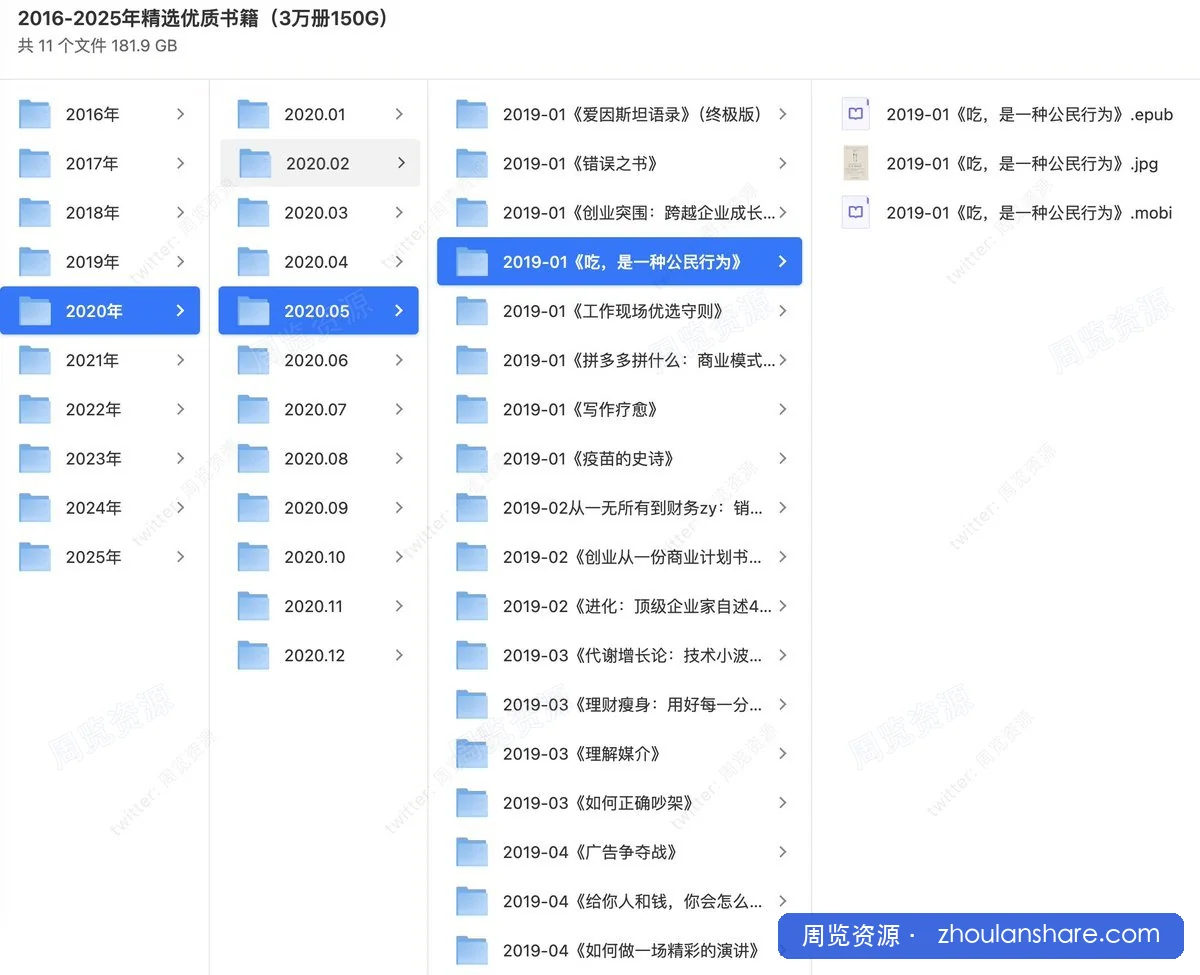Expand chevron of 《代谢增长论：技术小波…》
This screenshot has width=1200, height=975.
click(783, 655)
